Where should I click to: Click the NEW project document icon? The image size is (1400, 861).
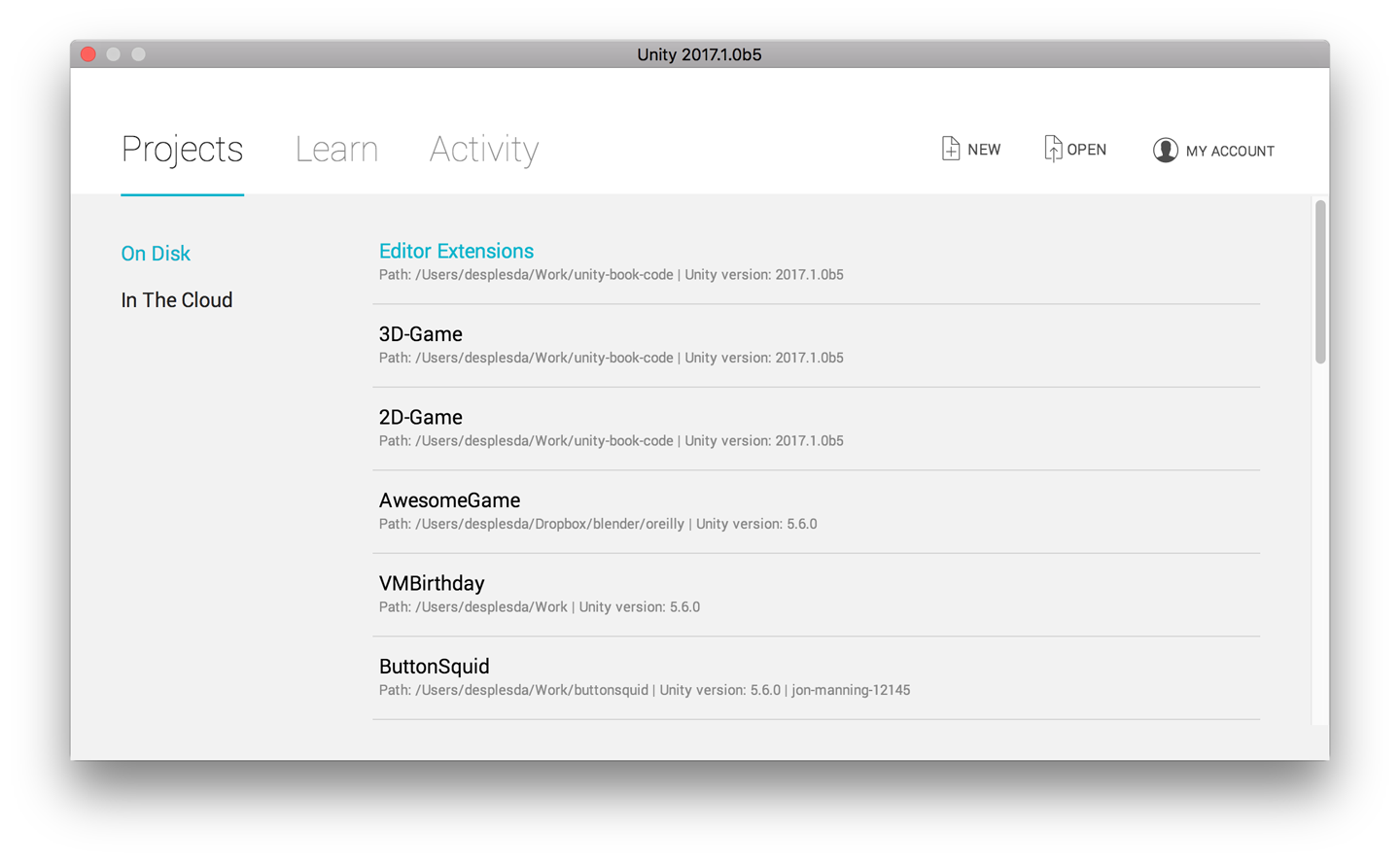click(951, 149)
